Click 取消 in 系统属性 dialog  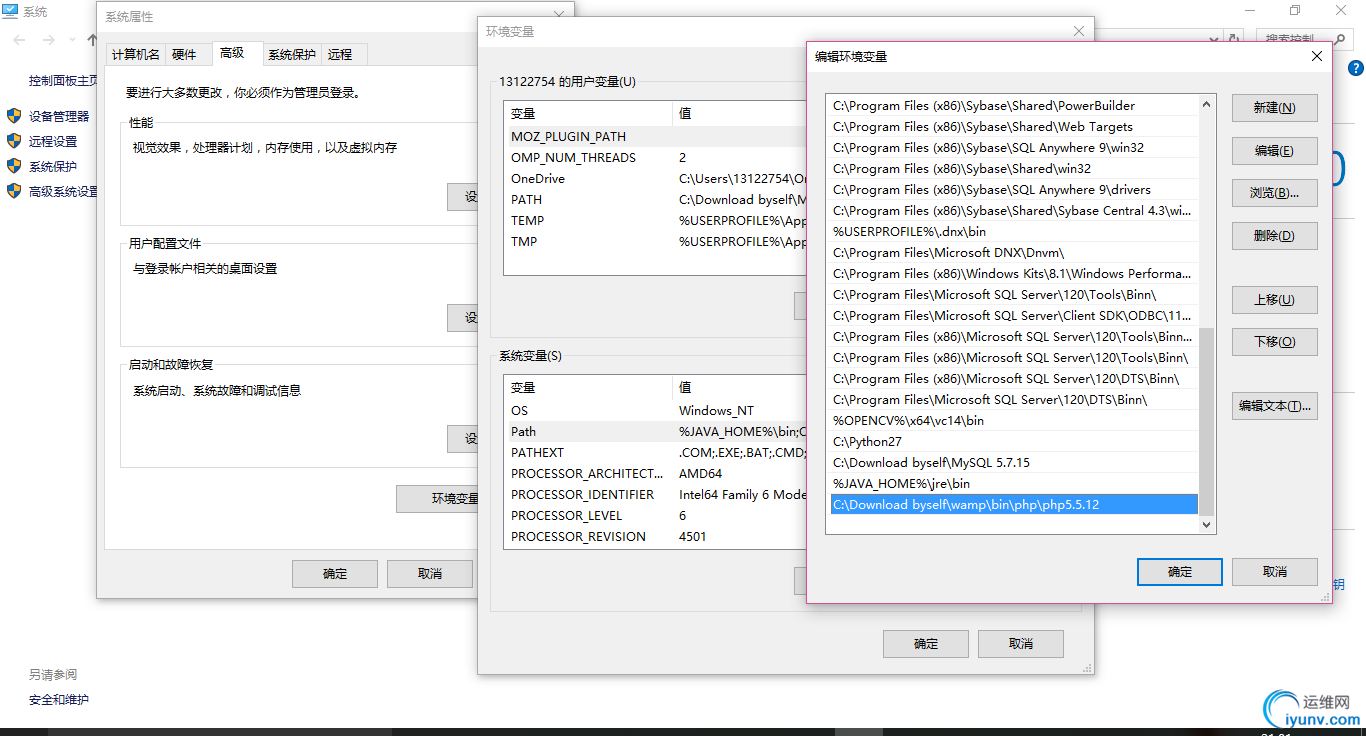tap(430, 574)
